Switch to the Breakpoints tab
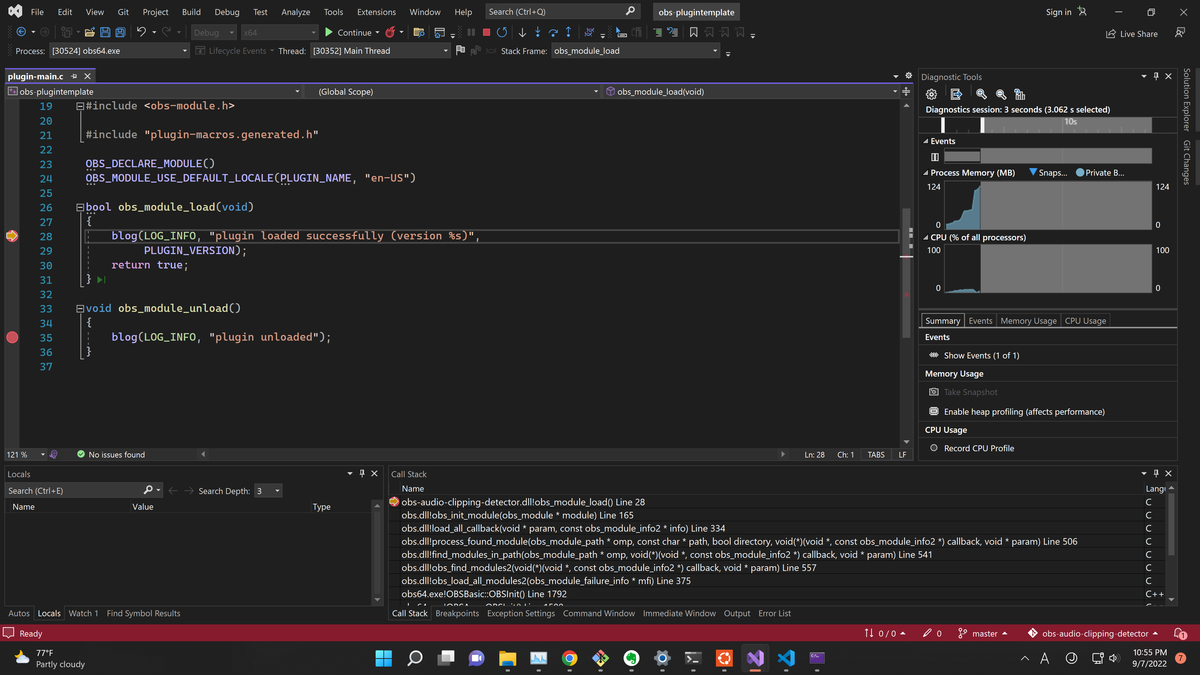This screenshot has height=675, width=1200. (457, 613)
